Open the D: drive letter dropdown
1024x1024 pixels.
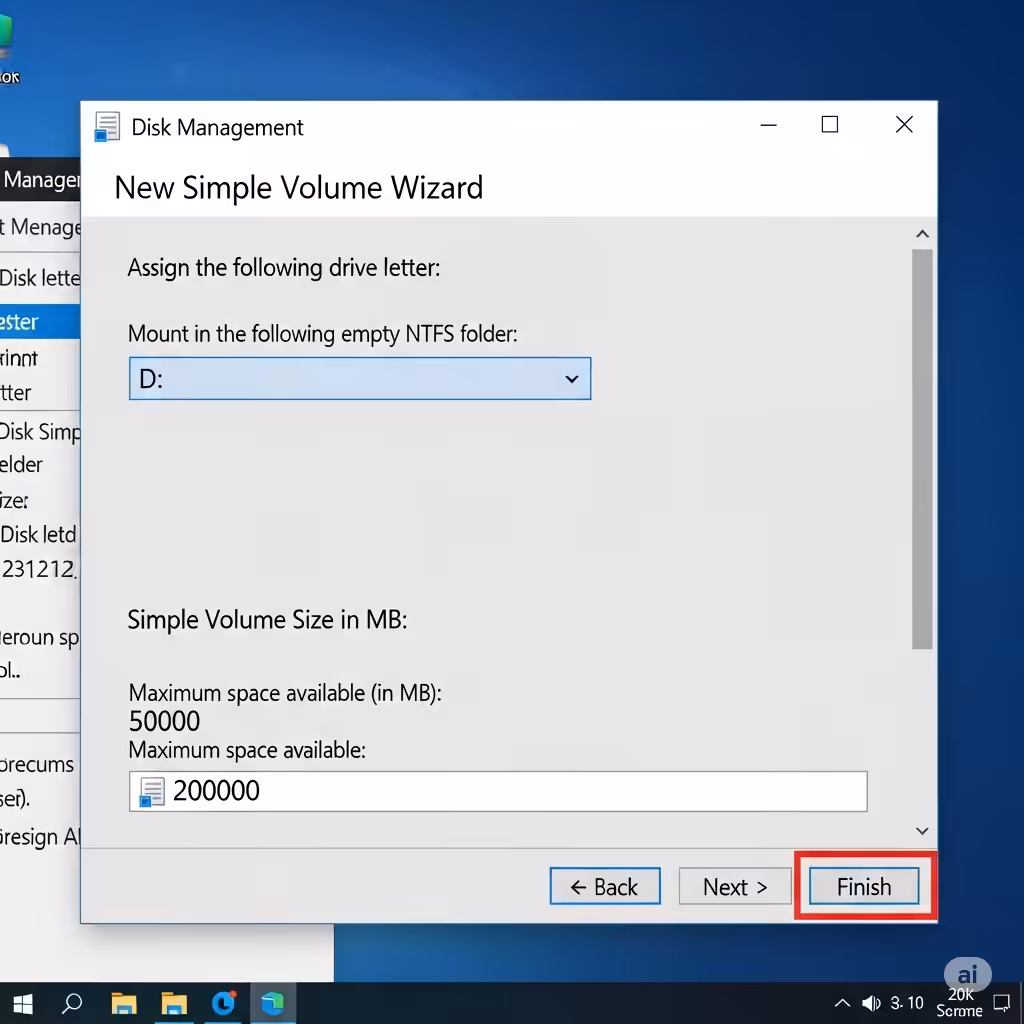click(360, 378)
